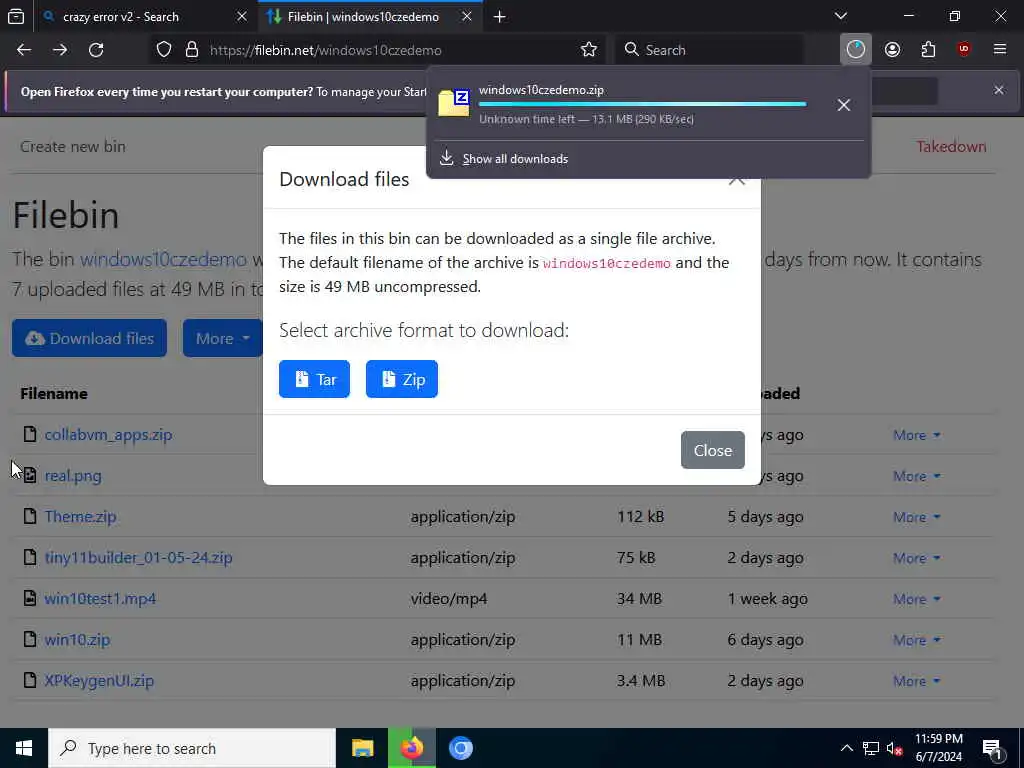This screenshot has width=1024, height=768.
Task: Switch to Firefox in the taskbar
Action: (411, 748)
